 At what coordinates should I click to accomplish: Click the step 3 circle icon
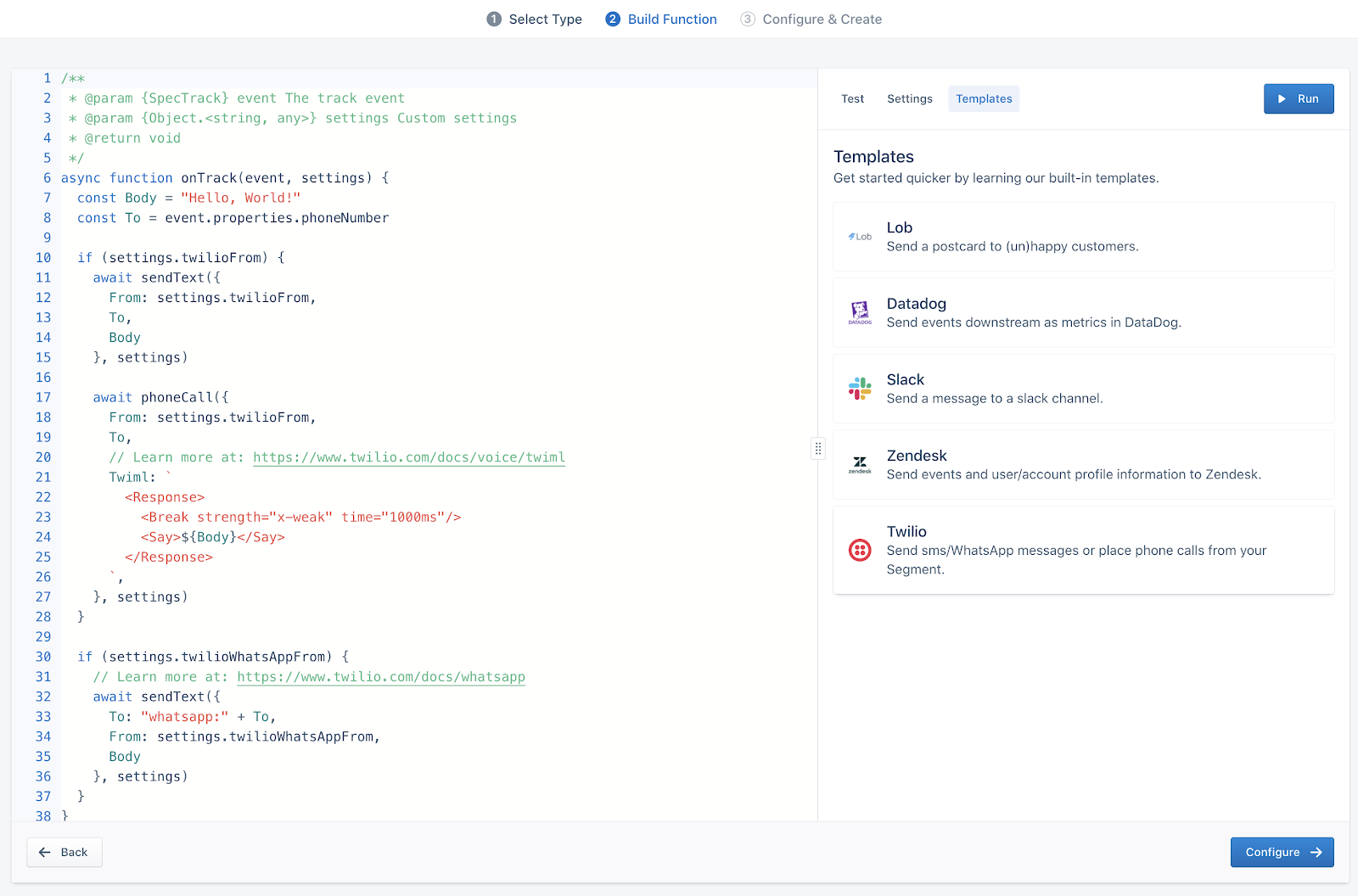tap(748, 20)
